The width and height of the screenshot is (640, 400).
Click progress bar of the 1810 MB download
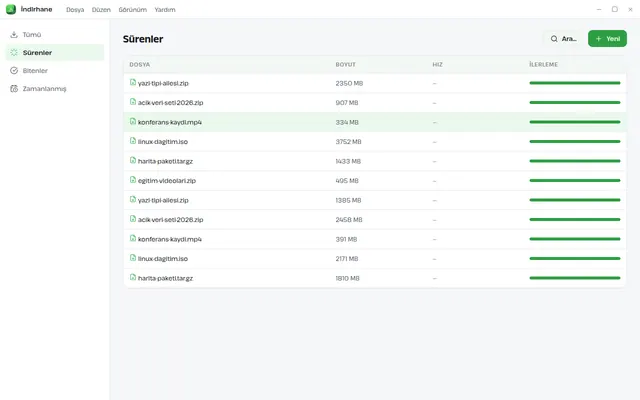575,278
